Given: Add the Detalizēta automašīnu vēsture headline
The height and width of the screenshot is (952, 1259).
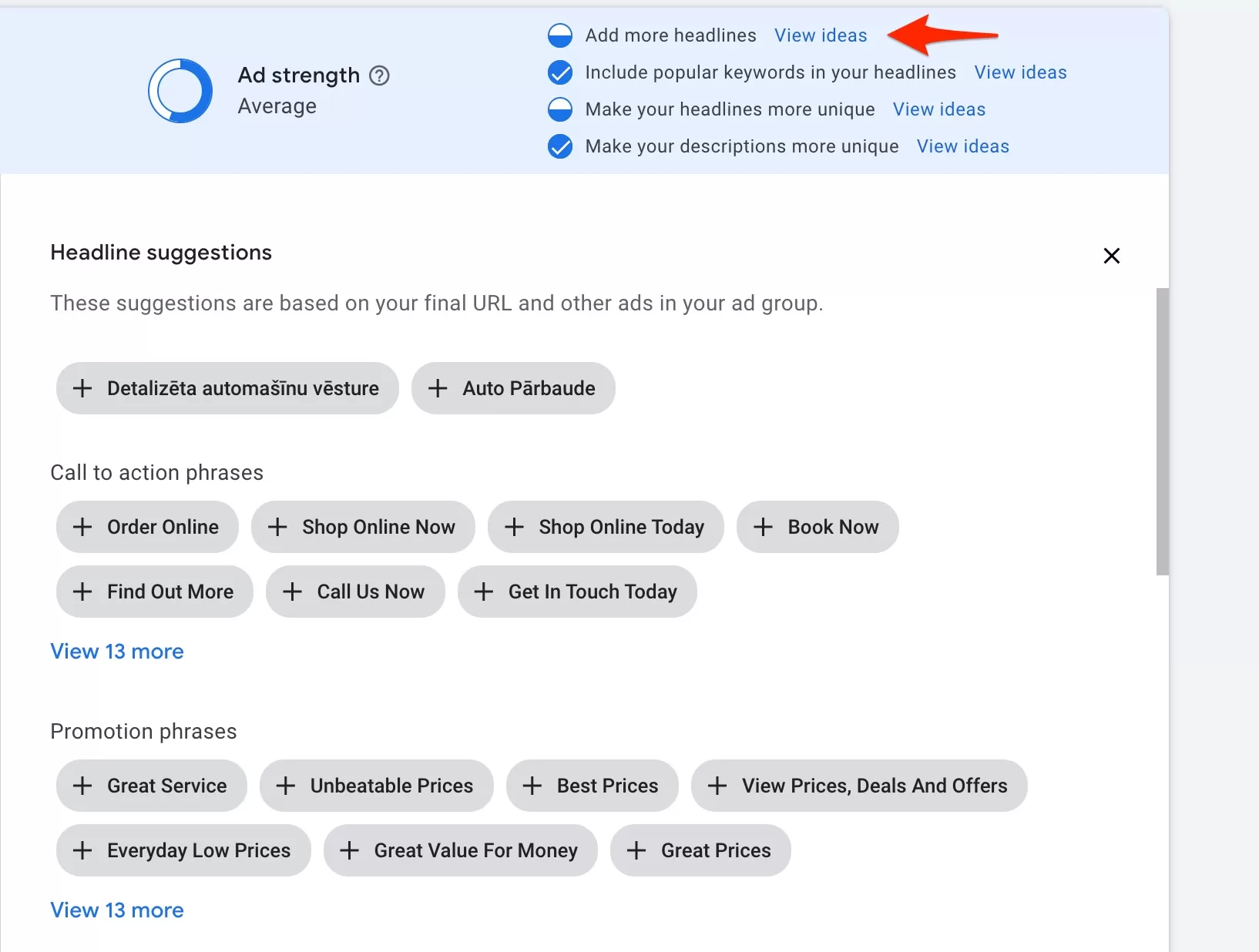Looking at the screenshot, I should [227, 388].
